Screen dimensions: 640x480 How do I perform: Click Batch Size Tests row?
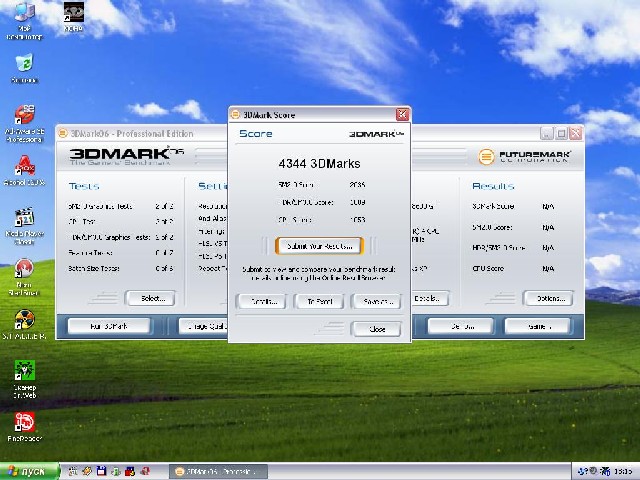(121, 269)
